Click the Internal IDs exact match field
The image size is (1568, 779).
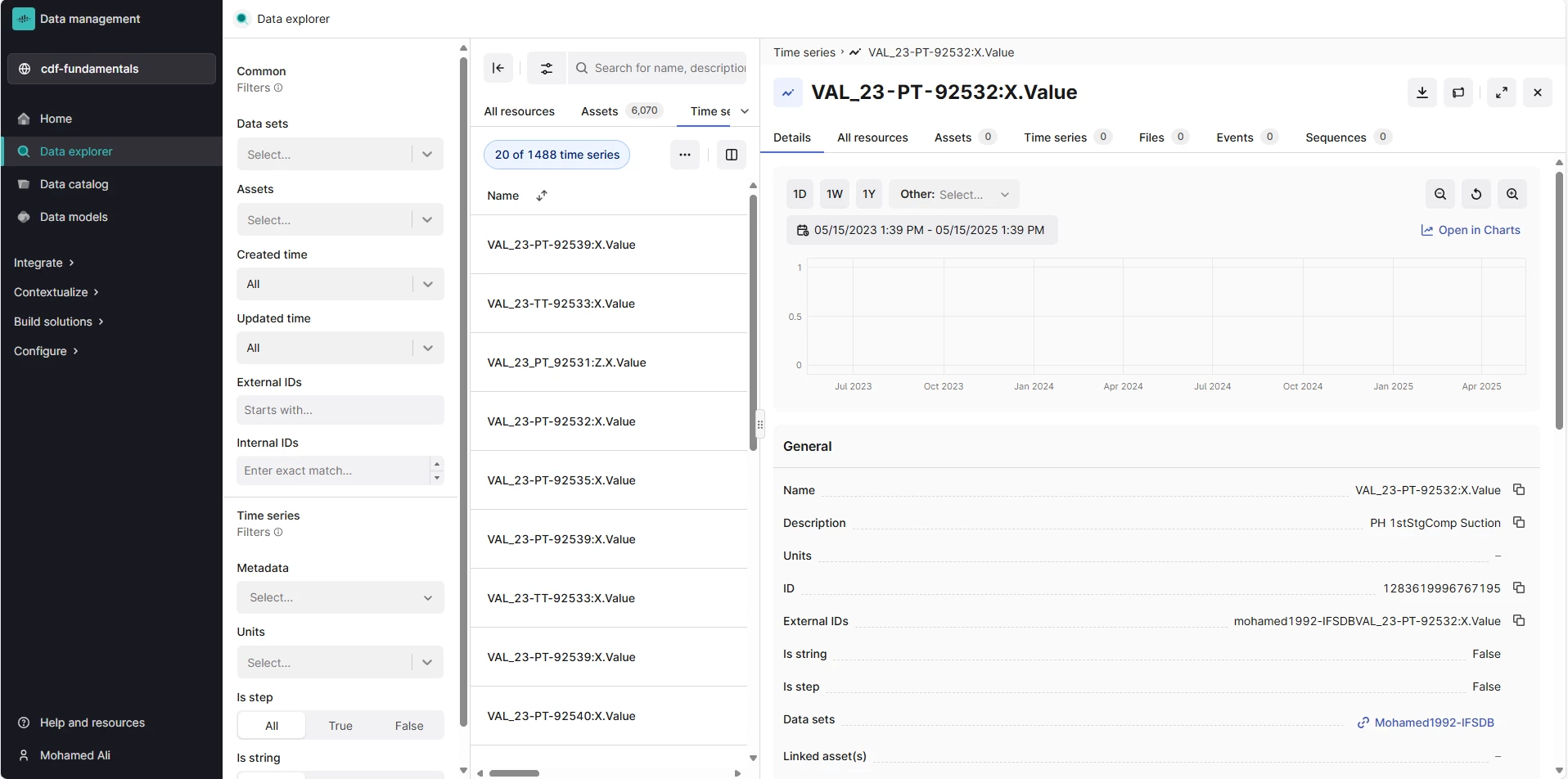[333, 471]
